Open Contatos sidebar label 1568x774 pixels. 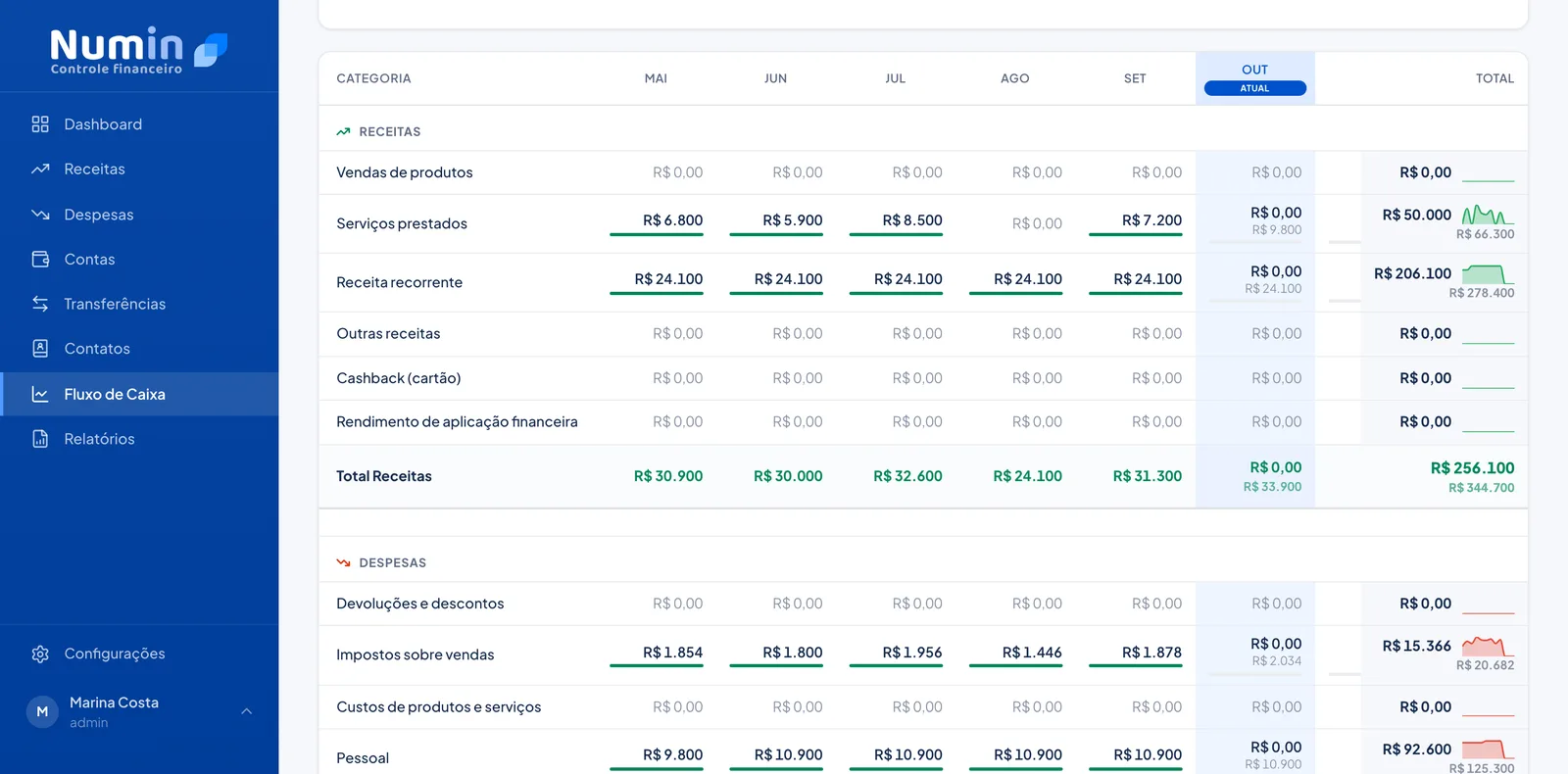pyautogui.click(x=97, y=348)
